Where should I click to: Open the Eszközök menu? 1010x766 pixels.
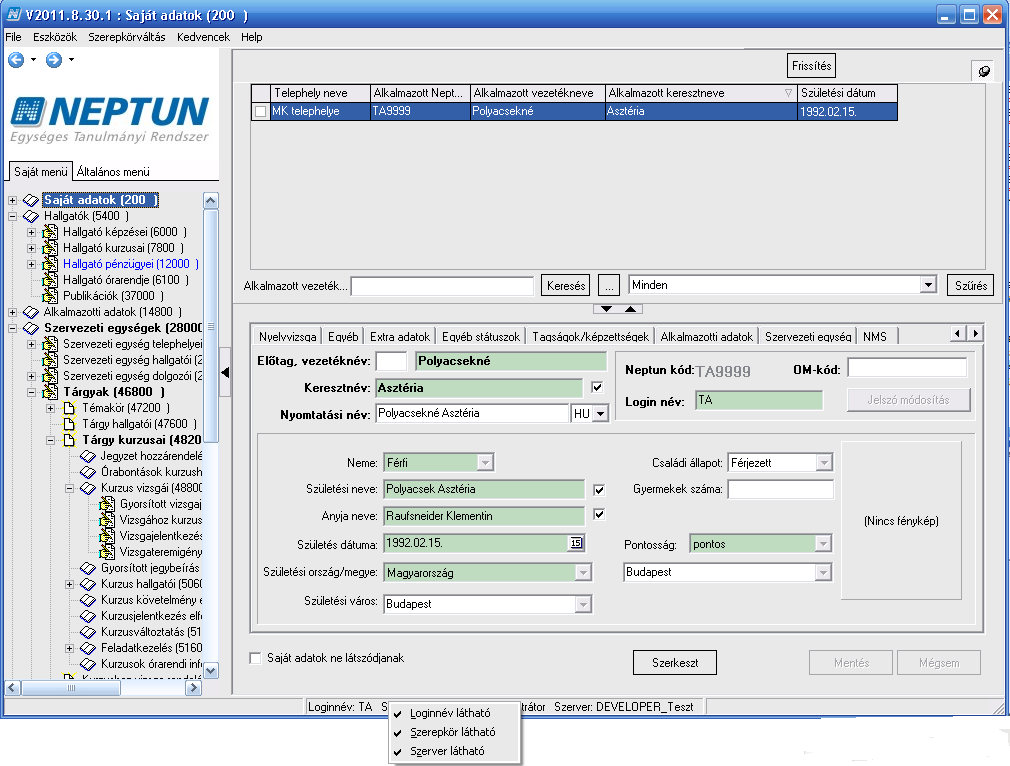coord(55,37)
